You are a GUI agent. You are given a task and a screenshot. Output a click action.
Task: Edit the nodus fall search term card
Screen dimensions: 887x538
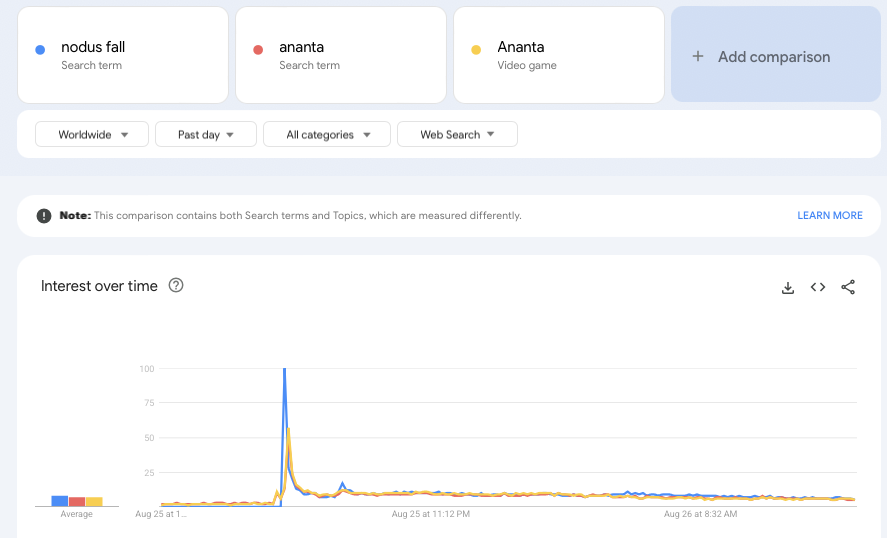[123, 55]
